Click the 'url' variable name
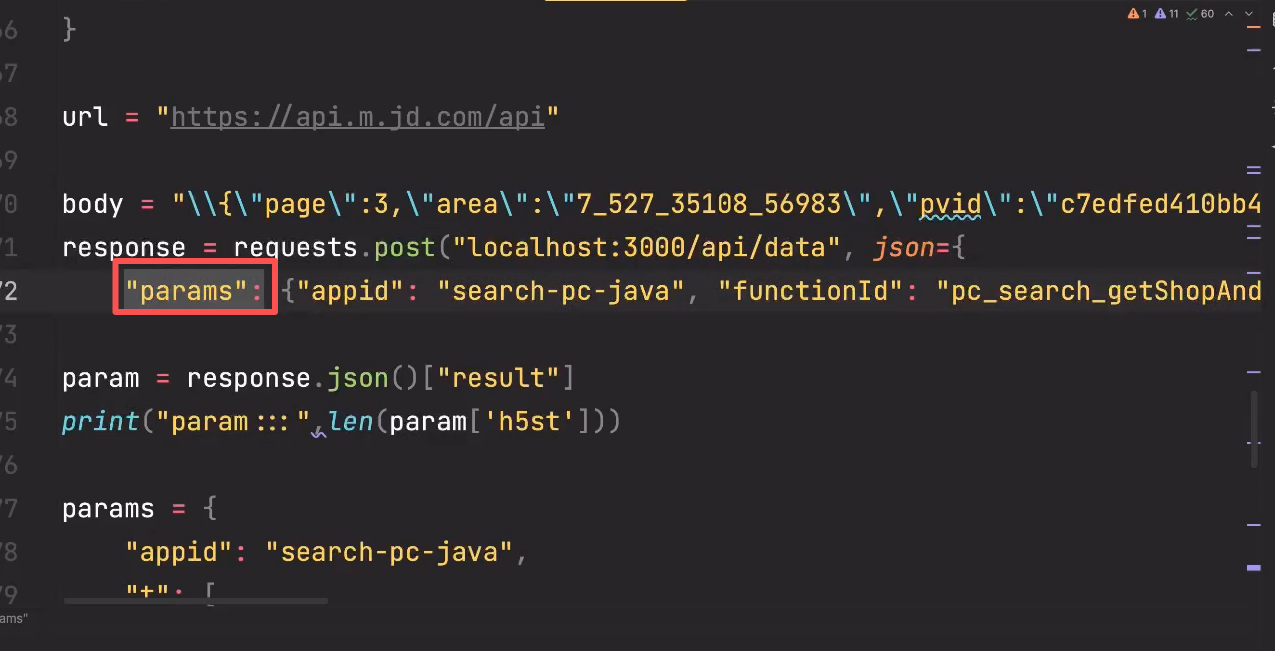Viewport: 1275px width, 651px height. (85, 117)
